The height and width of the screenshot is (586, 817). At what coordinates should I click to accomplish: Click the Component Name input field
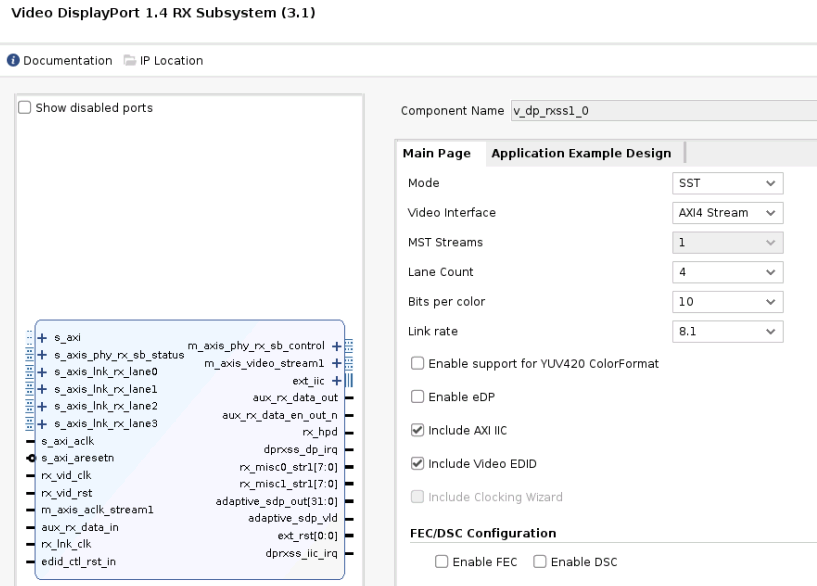click(664, 111)
